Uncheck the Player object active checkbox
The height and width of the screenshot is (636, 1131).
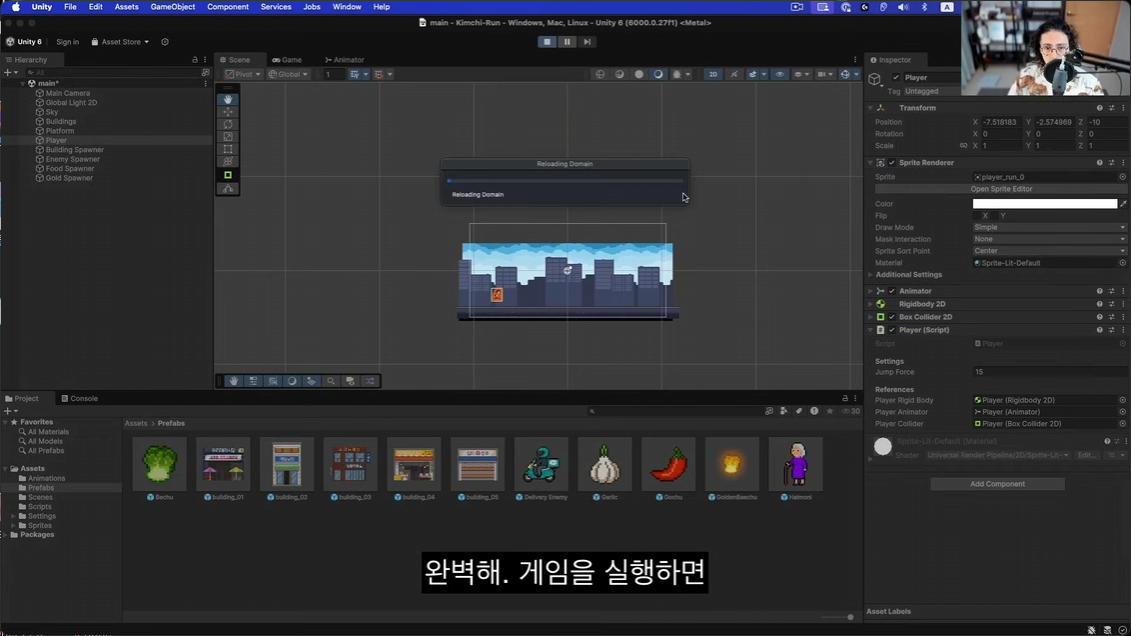point(896,77)
